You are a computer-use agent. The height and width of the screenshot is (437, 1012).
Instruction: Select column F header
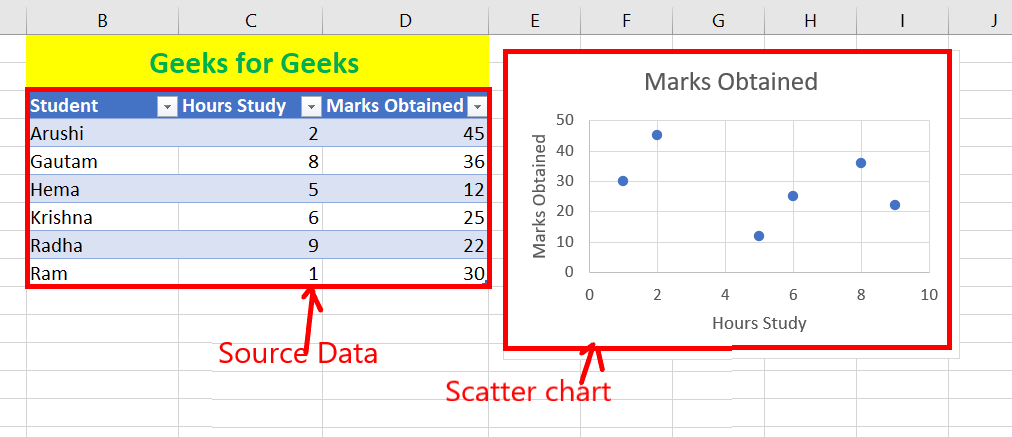pyautogui.click(x=626, y=21)
